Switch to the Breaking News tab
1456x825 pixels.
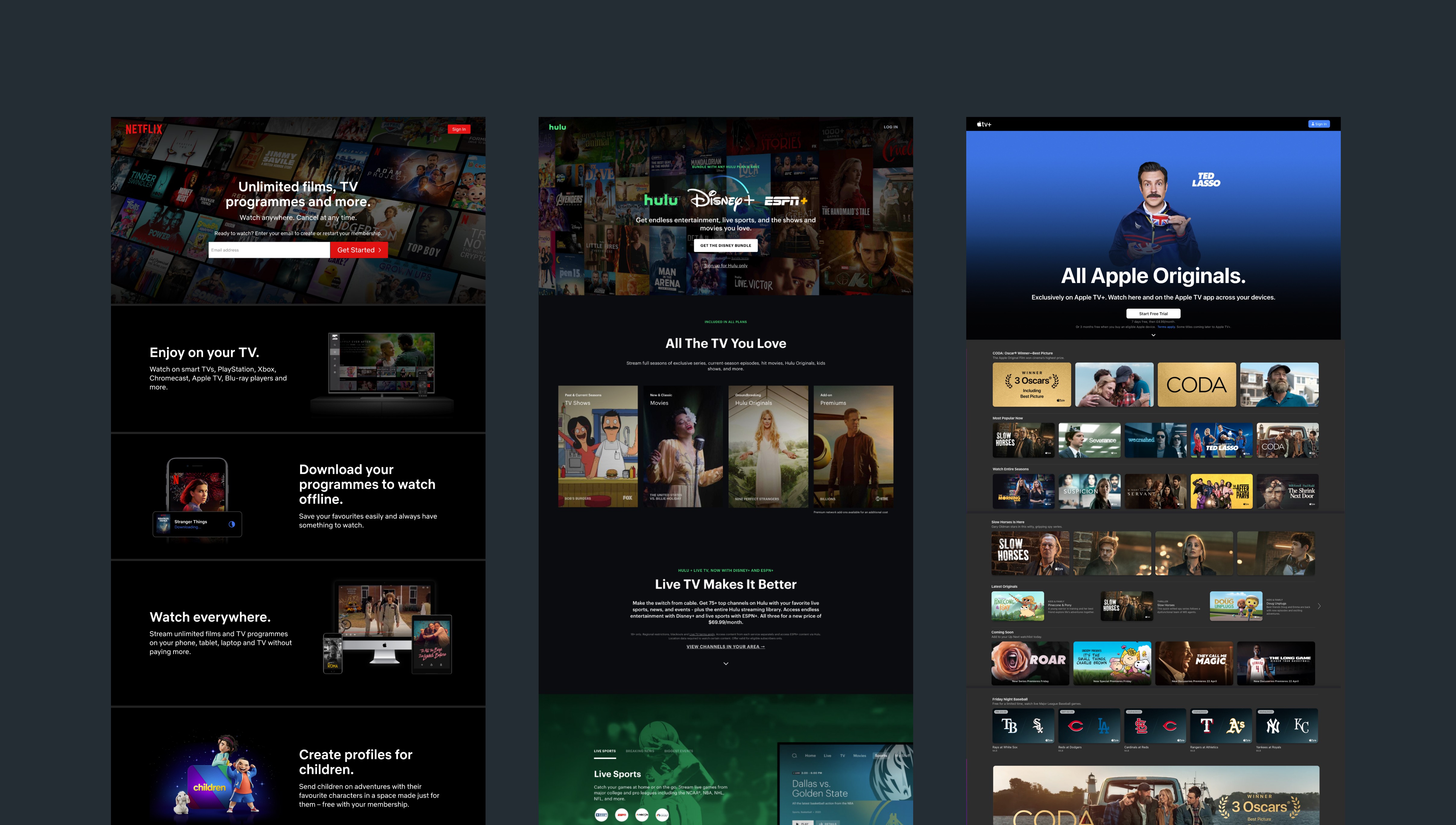(639, 751)
